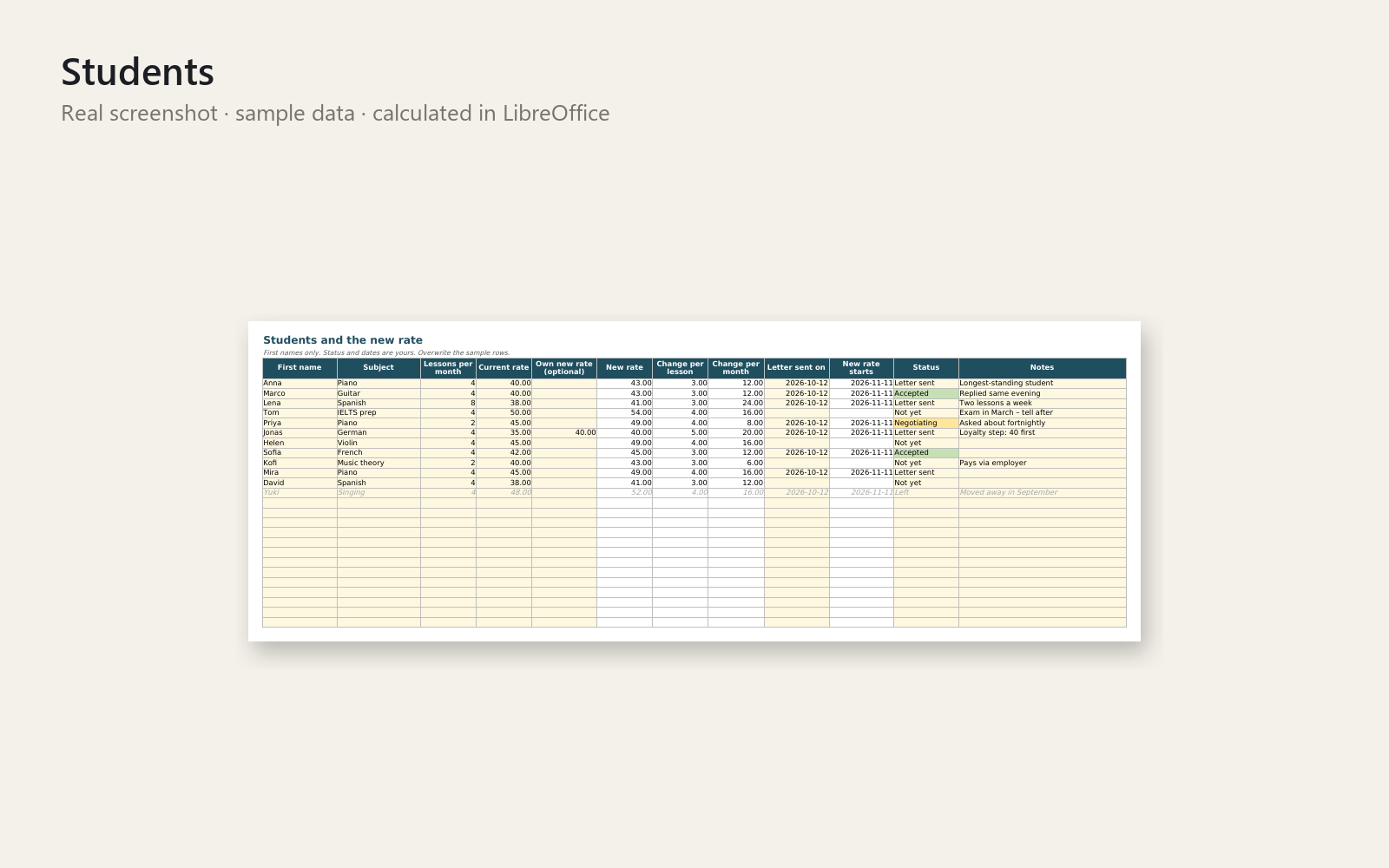
Task: Click the 'Subject' column header
Action: click(379, 368)
